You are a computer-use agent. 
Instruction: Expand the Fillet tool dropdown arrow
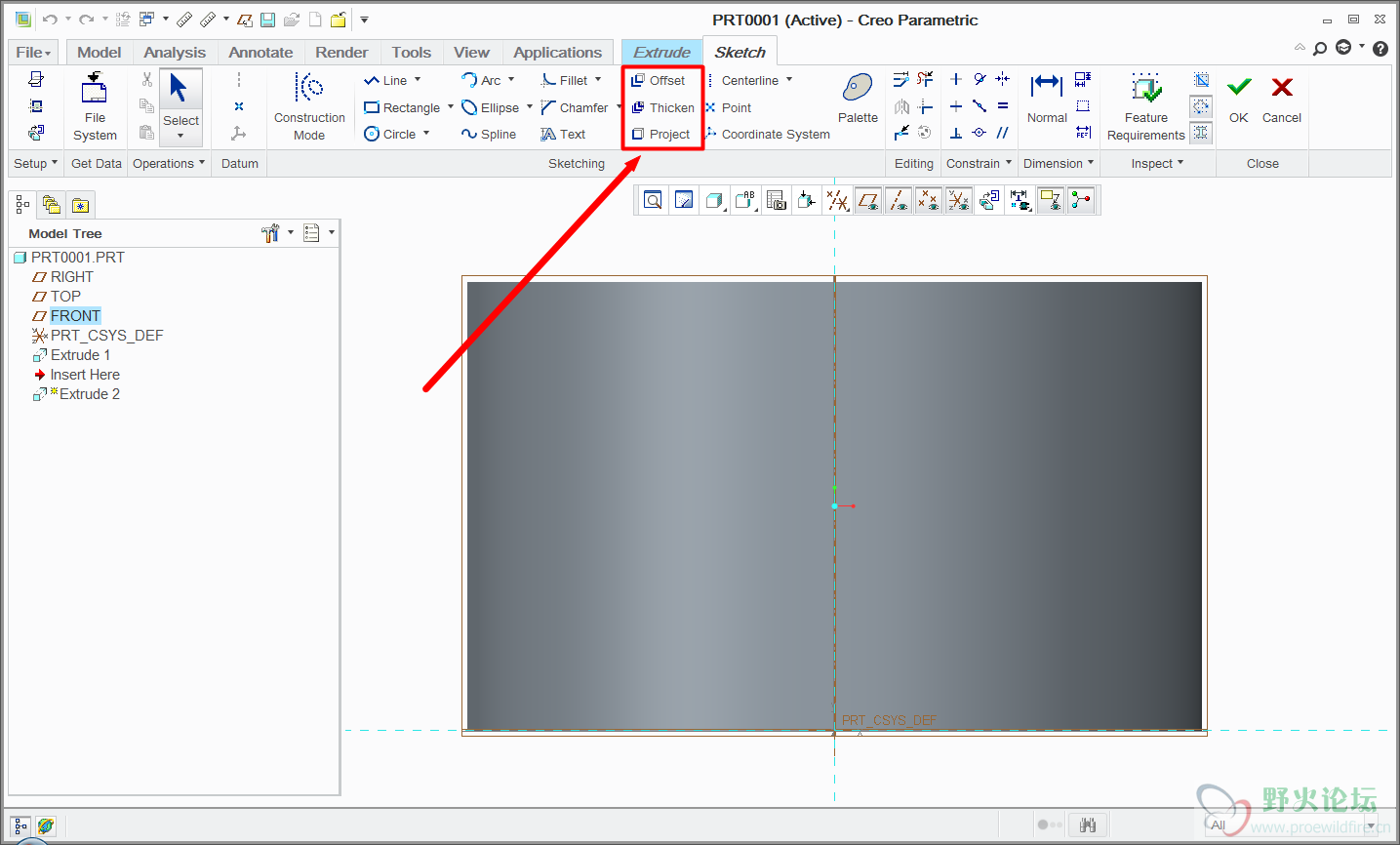598,80
